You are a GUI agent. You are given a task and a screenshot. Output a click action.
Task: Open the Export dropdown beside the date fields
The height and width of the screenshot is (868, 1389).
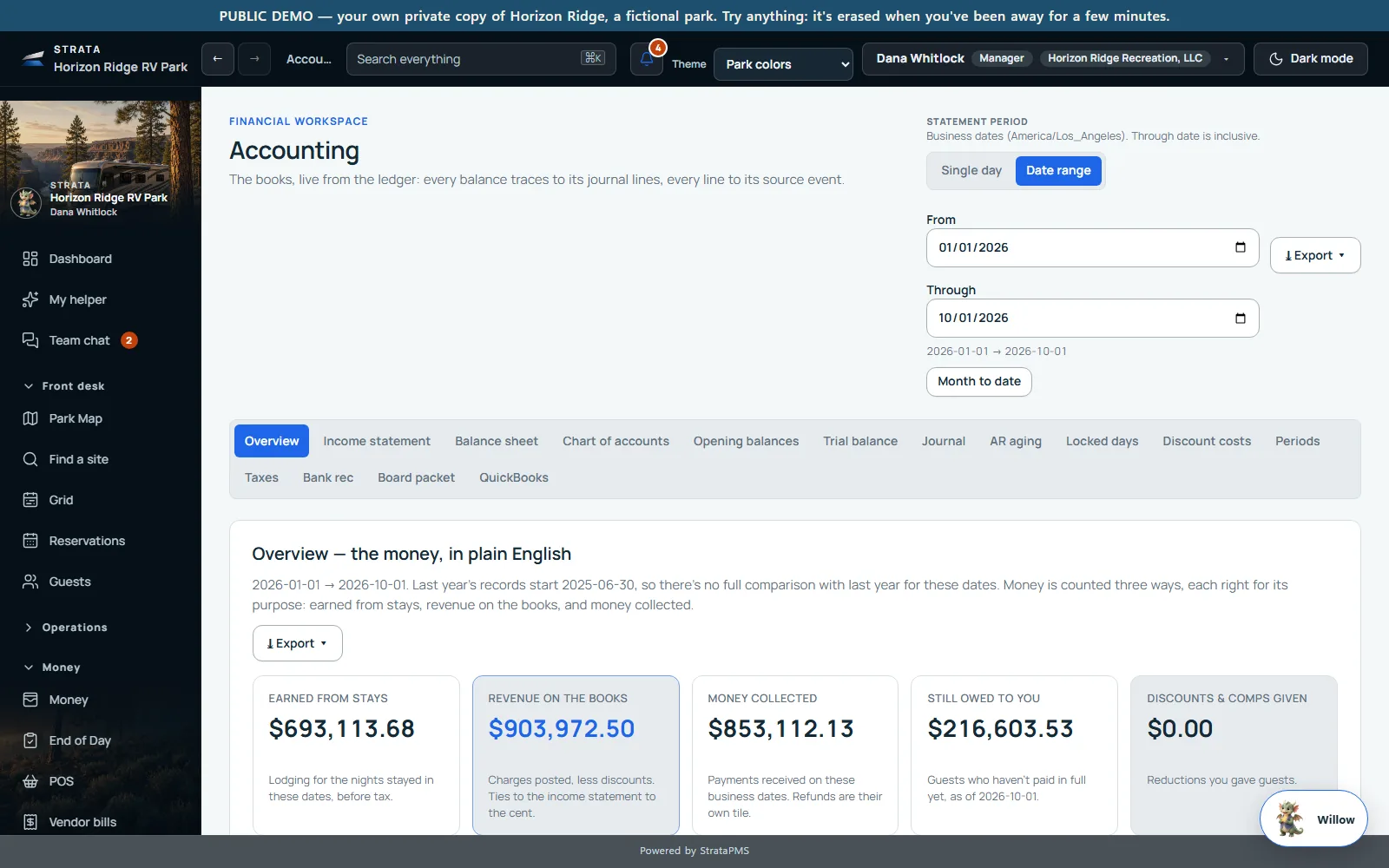coord(1315,255)
